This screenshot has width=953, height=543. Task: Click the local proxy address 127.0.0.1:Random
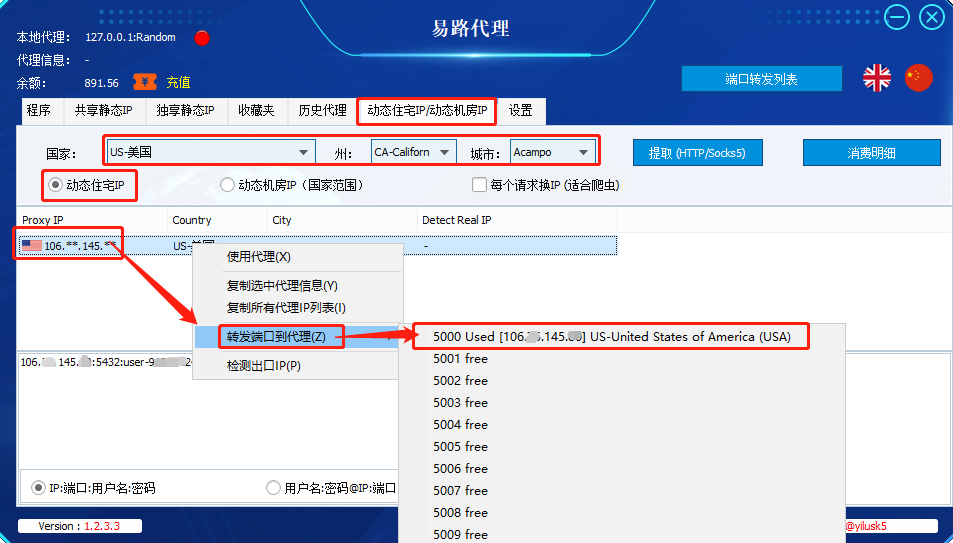130,37
